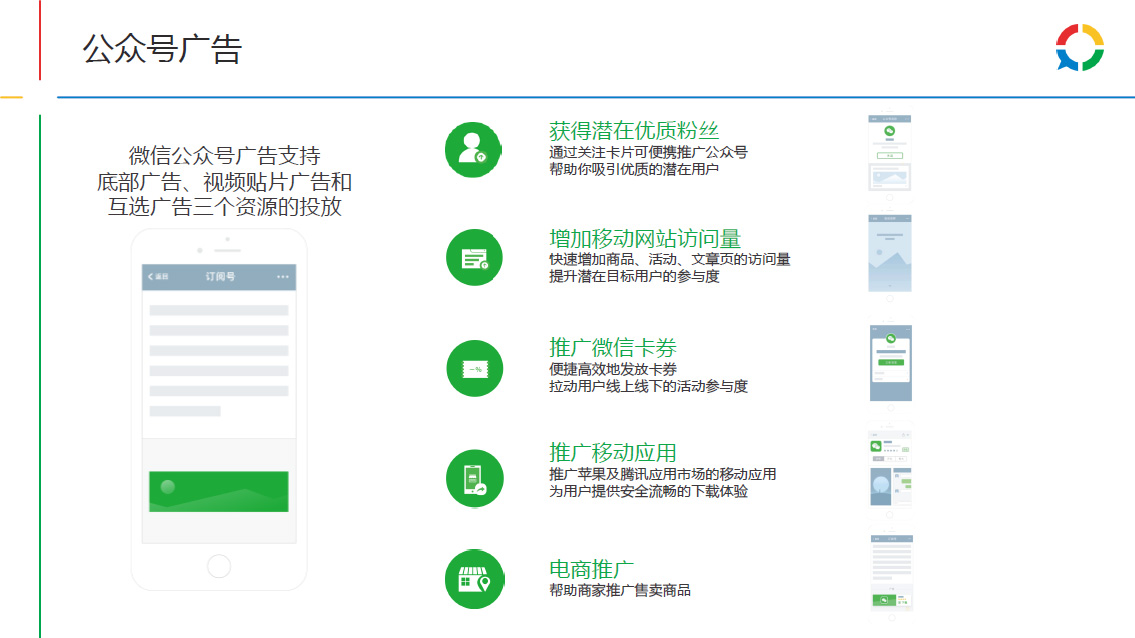Click the heading 推广移动应用
The width and height of the screenshot is (1135, 638).
[612, 453]
